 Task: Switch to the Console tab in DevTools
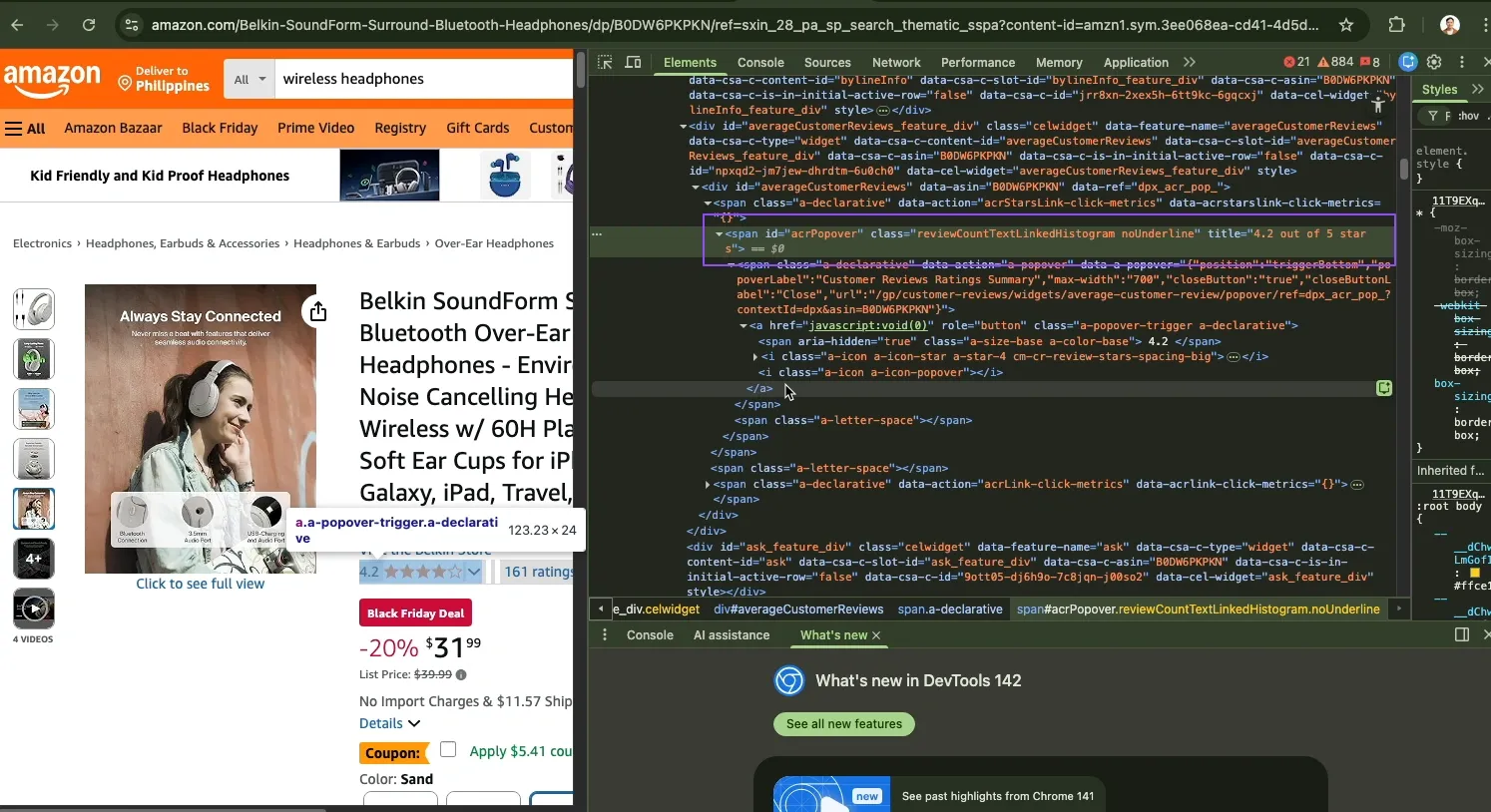click(760, 62)
